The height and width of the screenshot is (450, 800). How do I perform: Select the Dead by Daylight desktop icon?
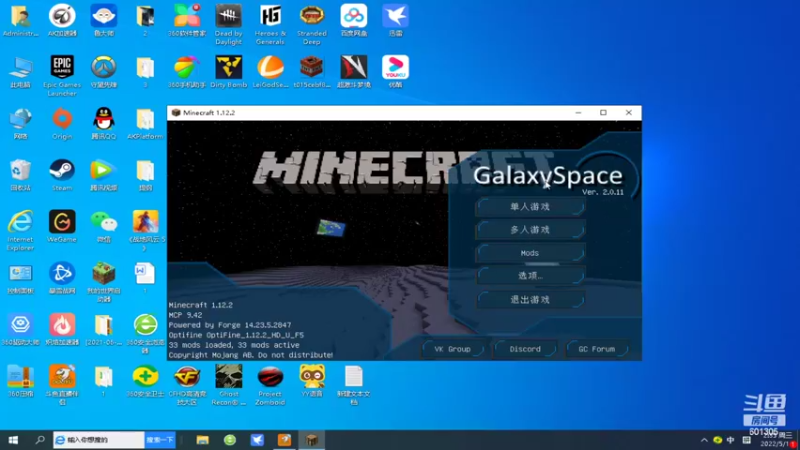pyautogui.click(x=229, y=24)
